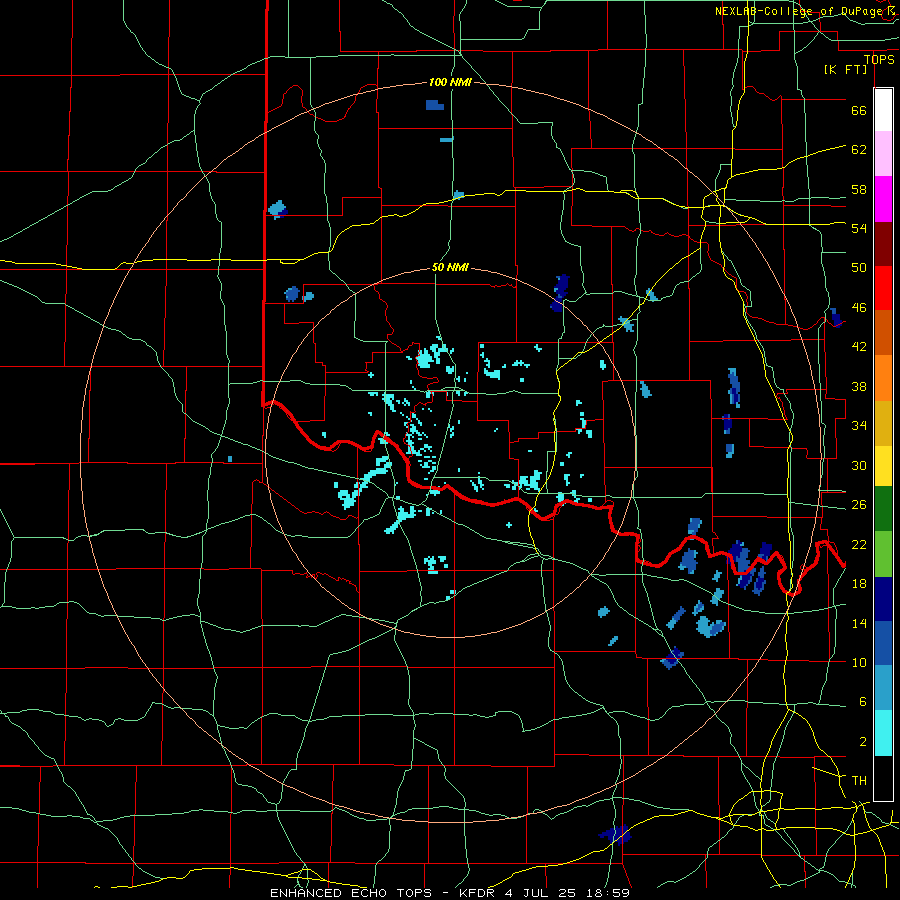900x900 pixels.
Task: Select the bright red legend swatch
Action: pyautogui.click(x=883, y=288)
